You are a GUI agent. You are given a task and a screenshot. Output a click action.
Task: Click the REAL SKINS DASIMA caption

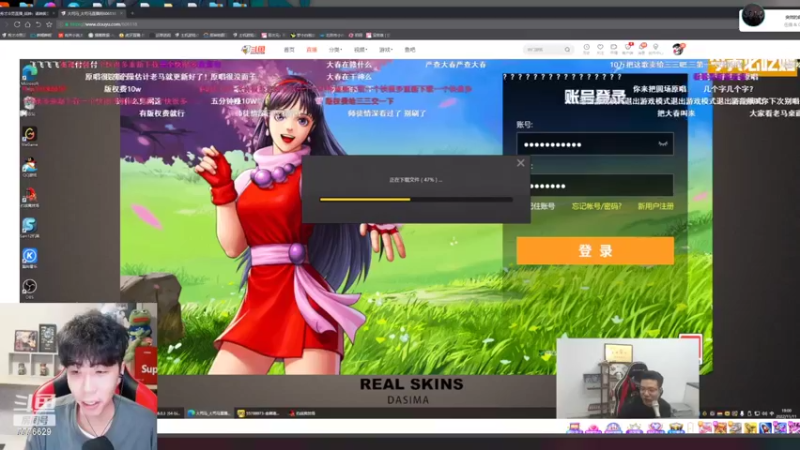411,391
